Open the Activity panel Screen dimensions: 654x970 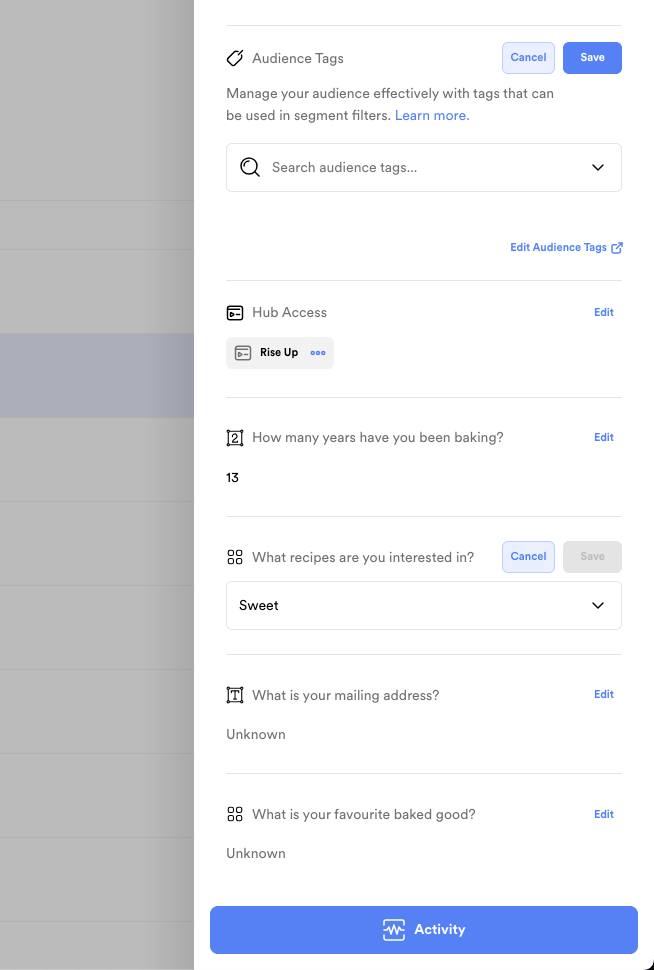[x=424, y=930]
